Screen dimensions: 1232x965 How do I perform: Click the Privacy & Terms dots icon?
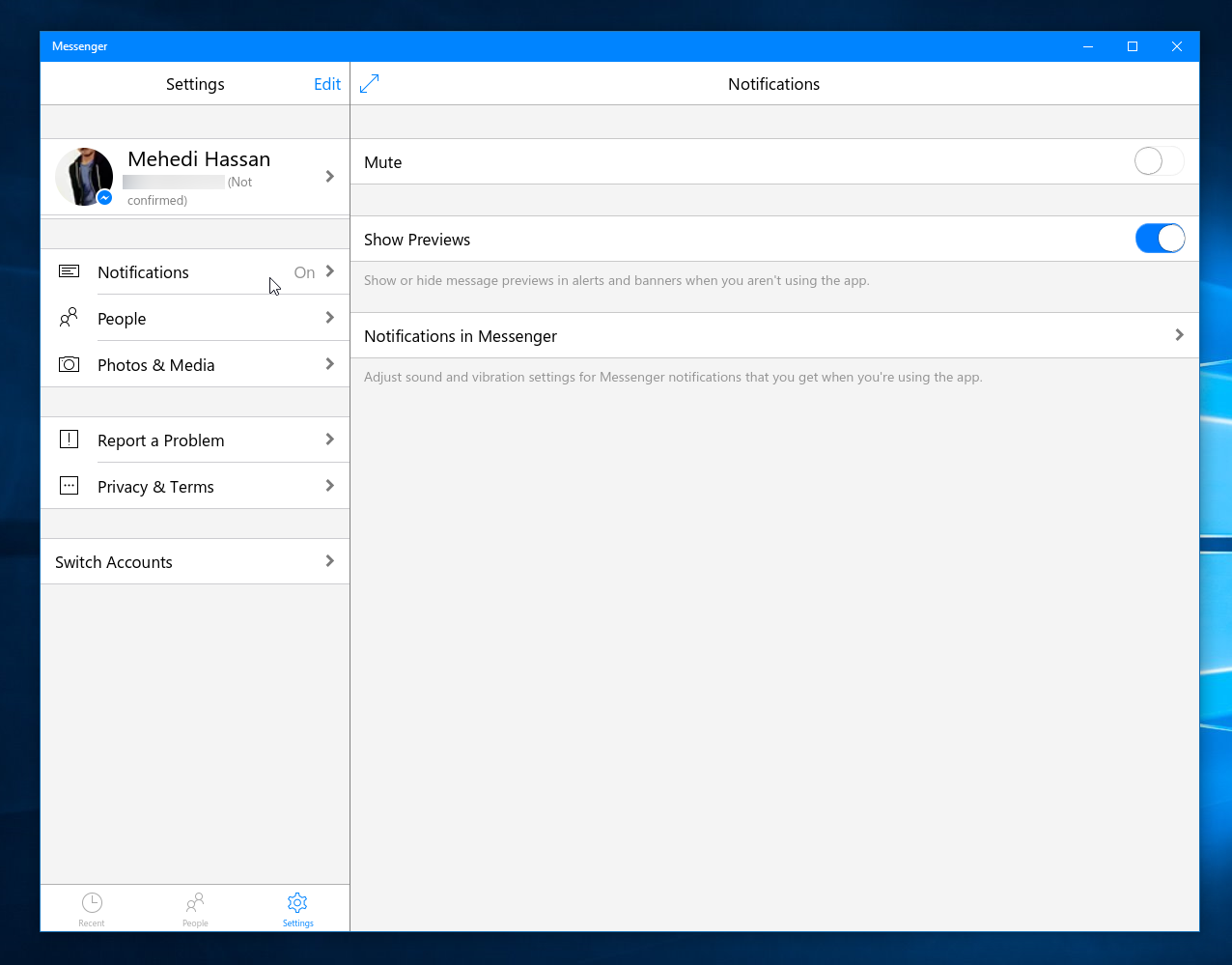[x=69, y=486]
